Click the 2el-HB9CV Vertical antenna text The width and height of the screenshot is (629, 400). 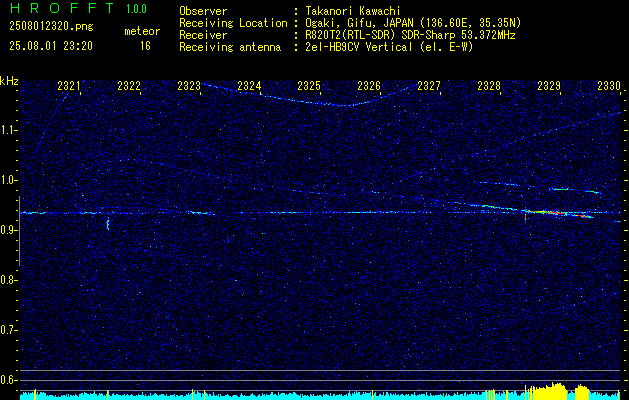pyautogui.click(x=389, y=47)
